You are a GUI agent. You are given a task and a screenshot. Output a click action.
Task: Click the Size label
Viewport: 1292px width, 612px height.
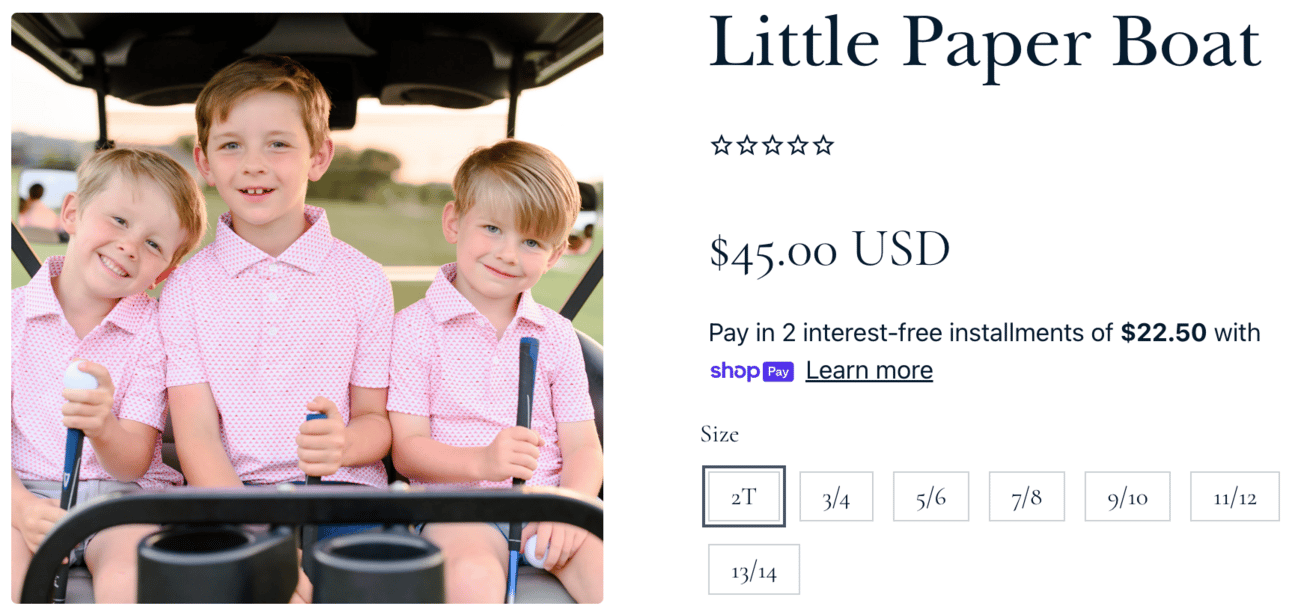[719, 434]
